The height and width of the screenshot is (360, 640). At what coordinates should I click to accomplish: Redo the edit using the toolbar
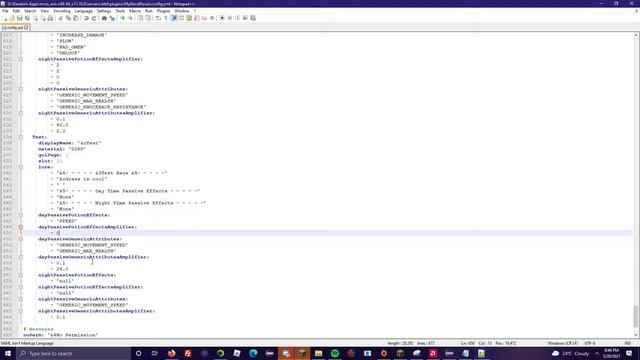coord(94,18)
